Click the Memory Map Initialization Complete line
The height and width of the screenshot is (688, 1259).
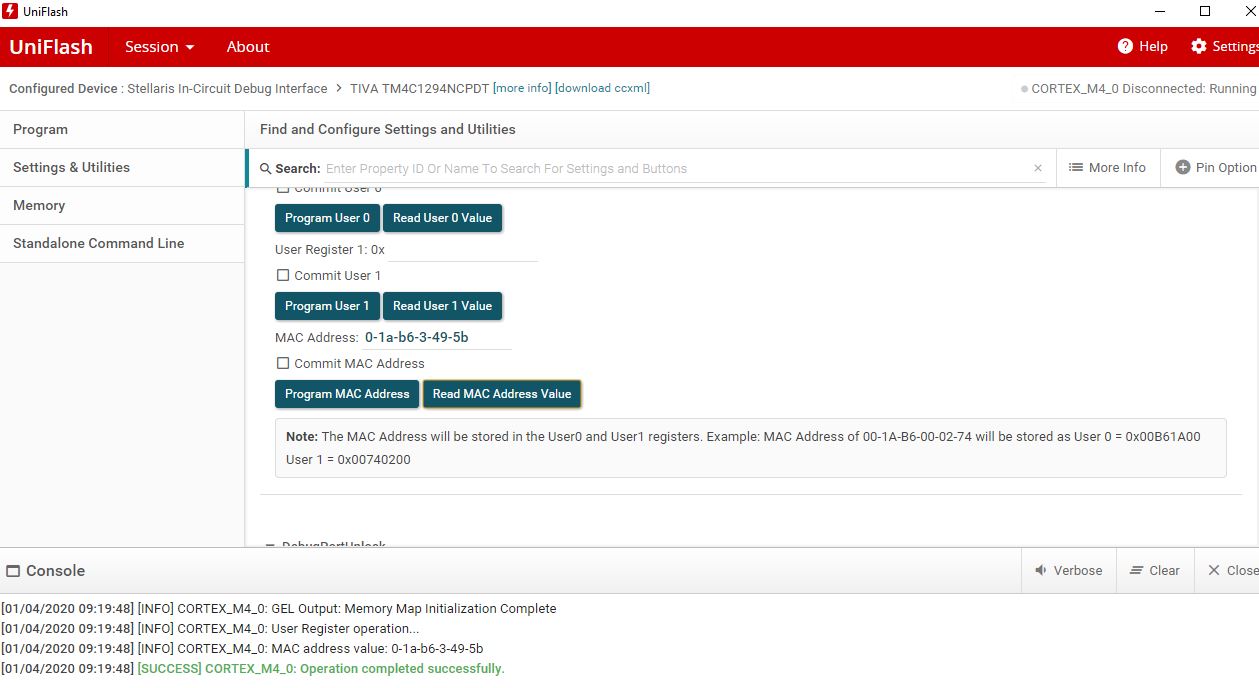(x=279, y=608)
